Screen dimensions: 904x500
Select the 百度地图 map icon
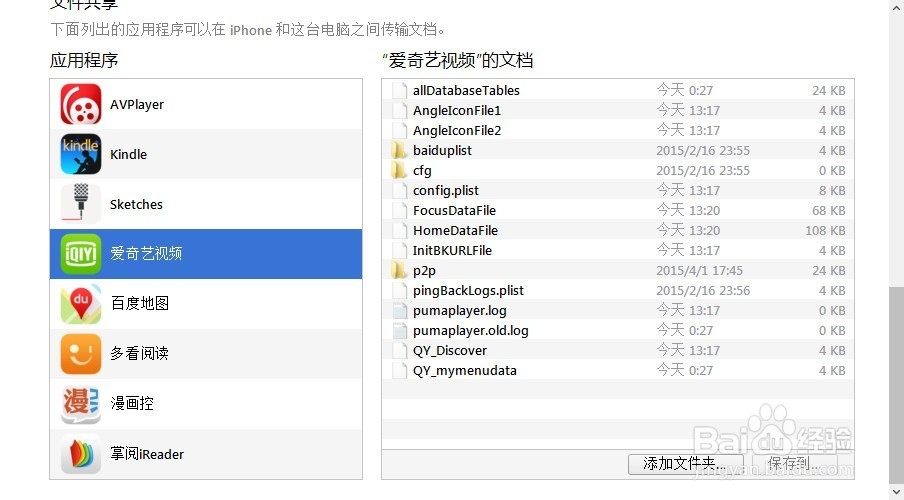81,303
